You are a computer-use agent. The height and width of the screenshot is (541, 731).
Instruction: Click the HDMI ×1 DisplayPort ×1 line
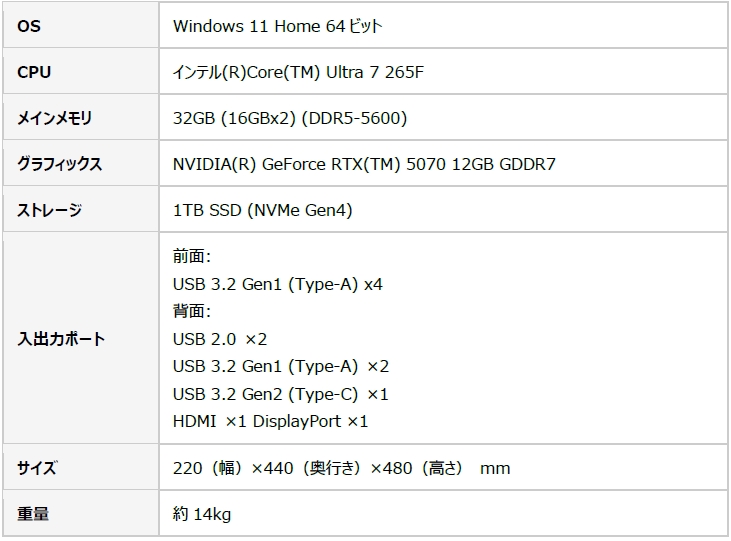coord(270,421)
